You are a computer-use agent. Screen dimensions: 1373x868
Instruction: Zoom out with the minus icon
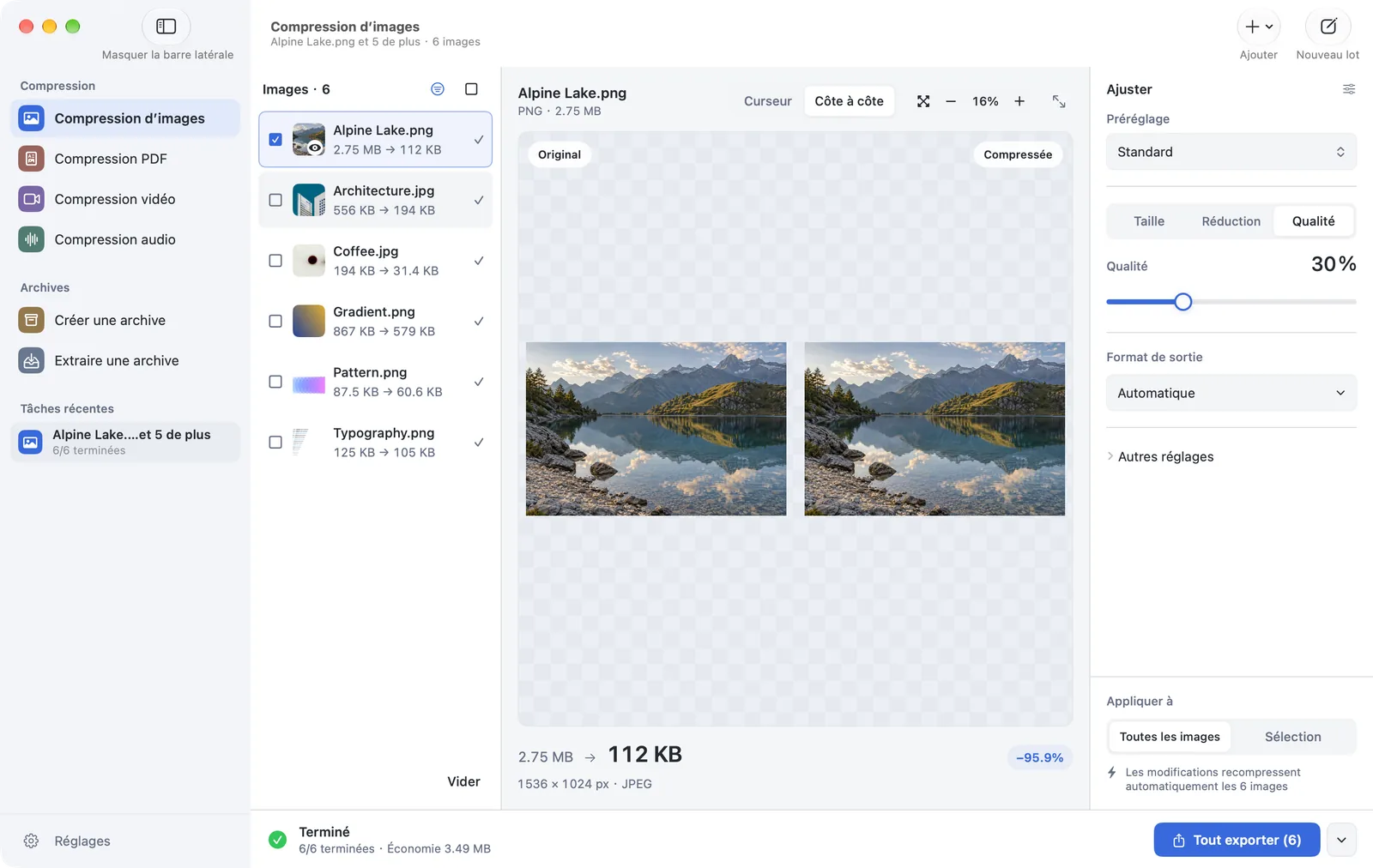click(x=951, y=101)
